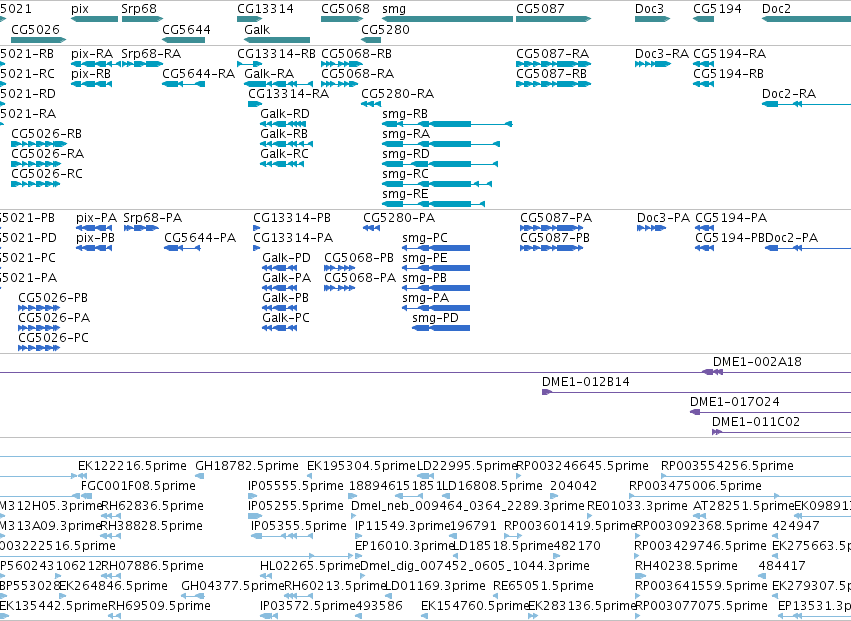Select the FGC001F08.5prime EST label
The width and height of the screenshot is (851, 621).
(x=138, y=486)
